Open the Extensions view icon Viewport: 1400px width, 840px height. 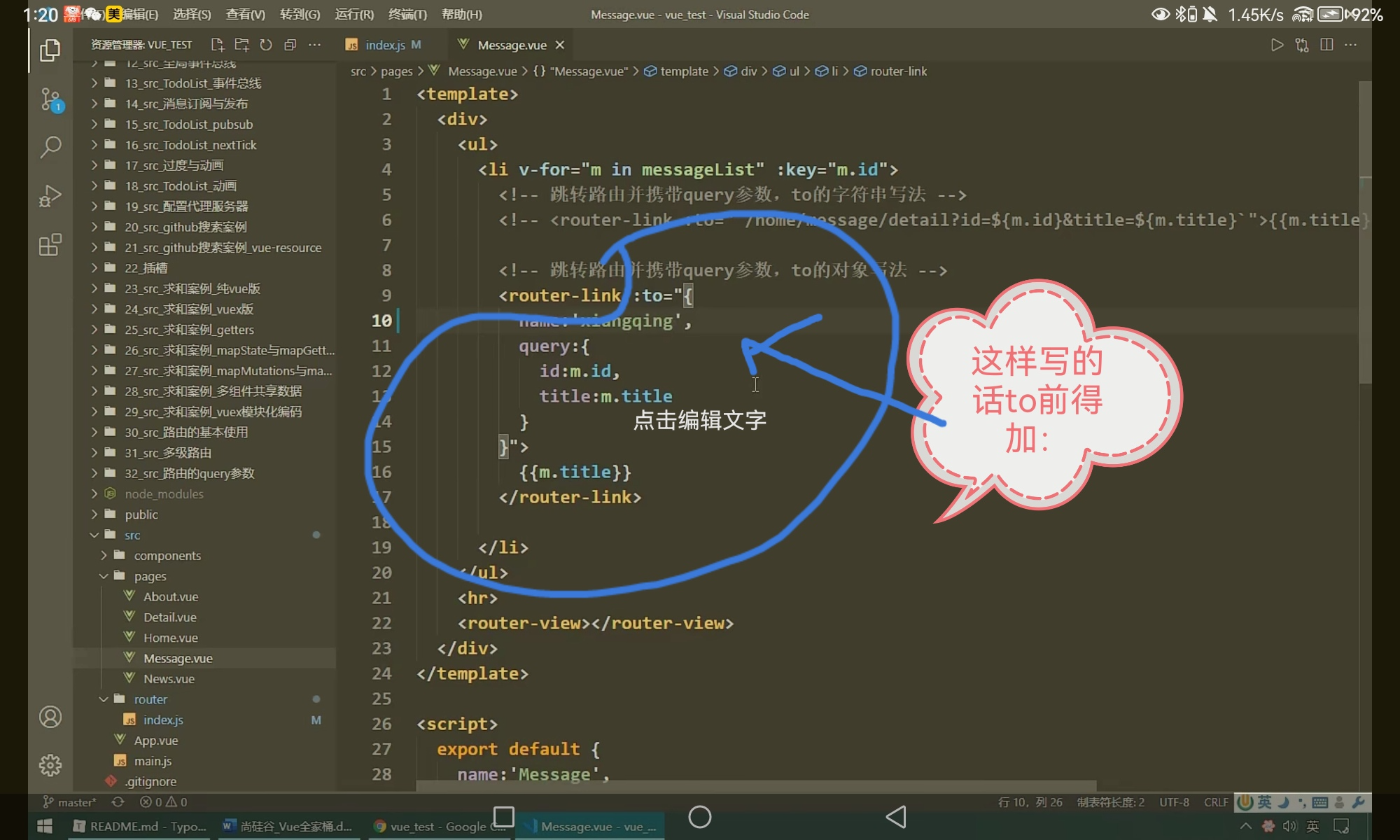(50, 245)
